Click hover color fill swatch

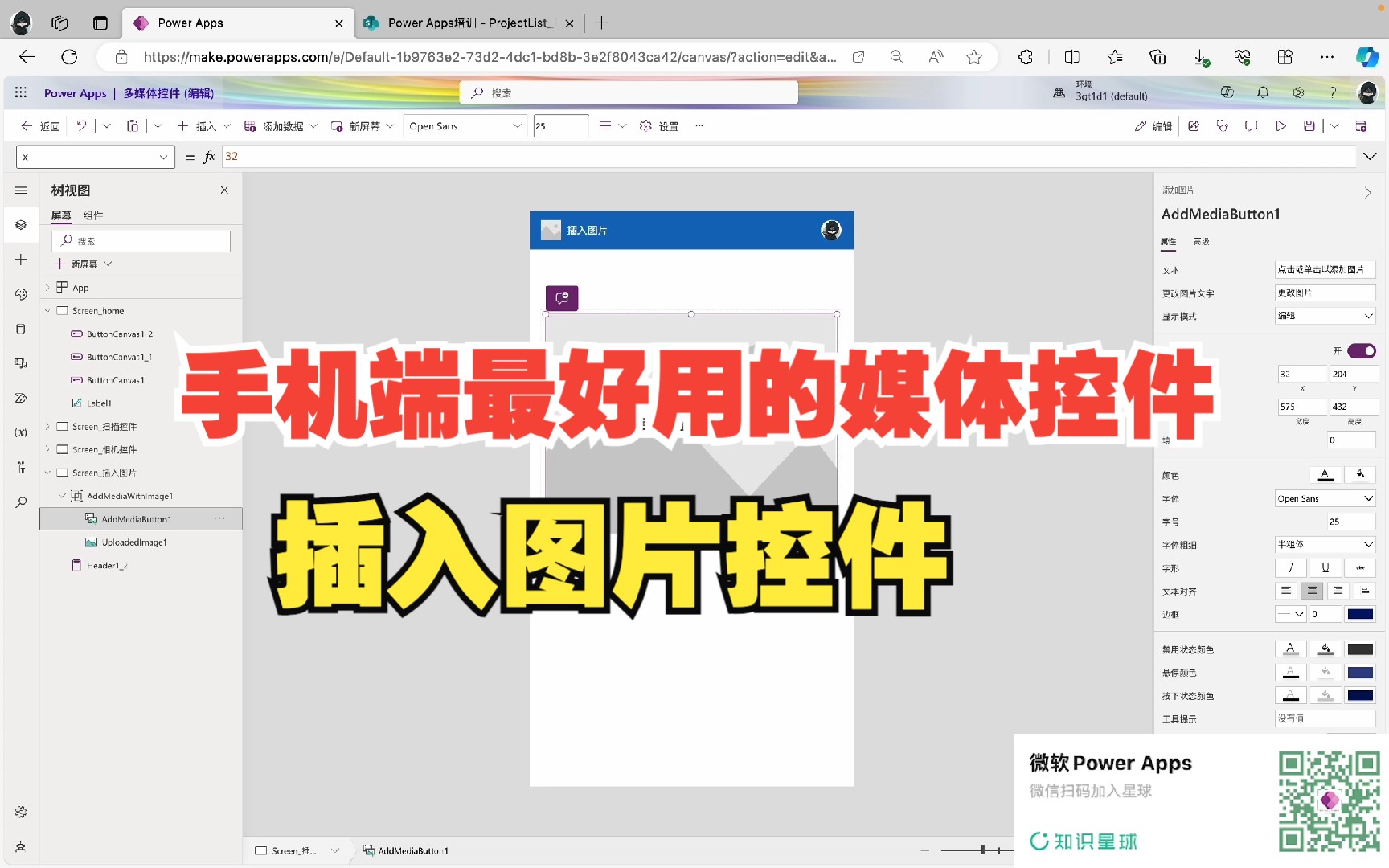tap(1325, 672)
